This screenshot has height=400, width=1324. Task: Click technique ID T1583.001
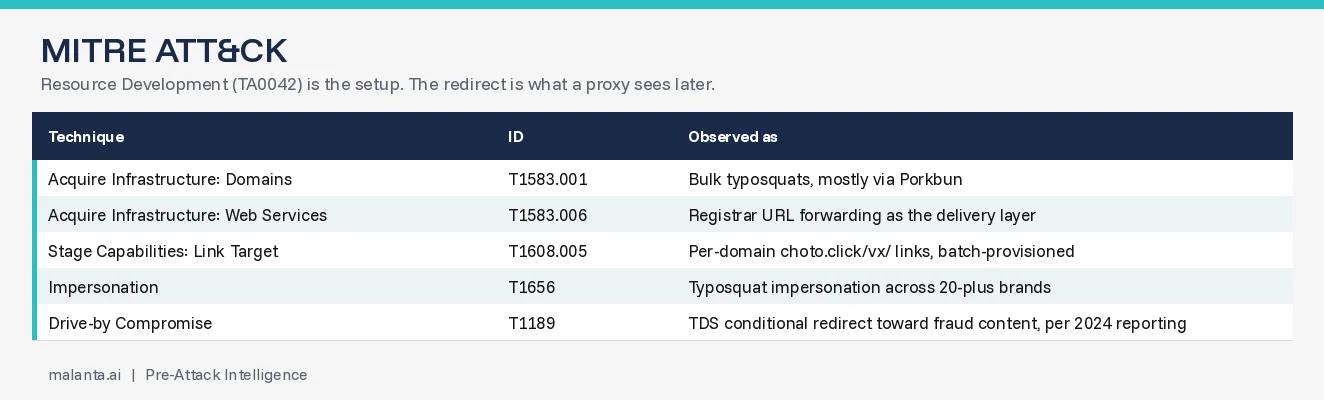pos(548,180)
